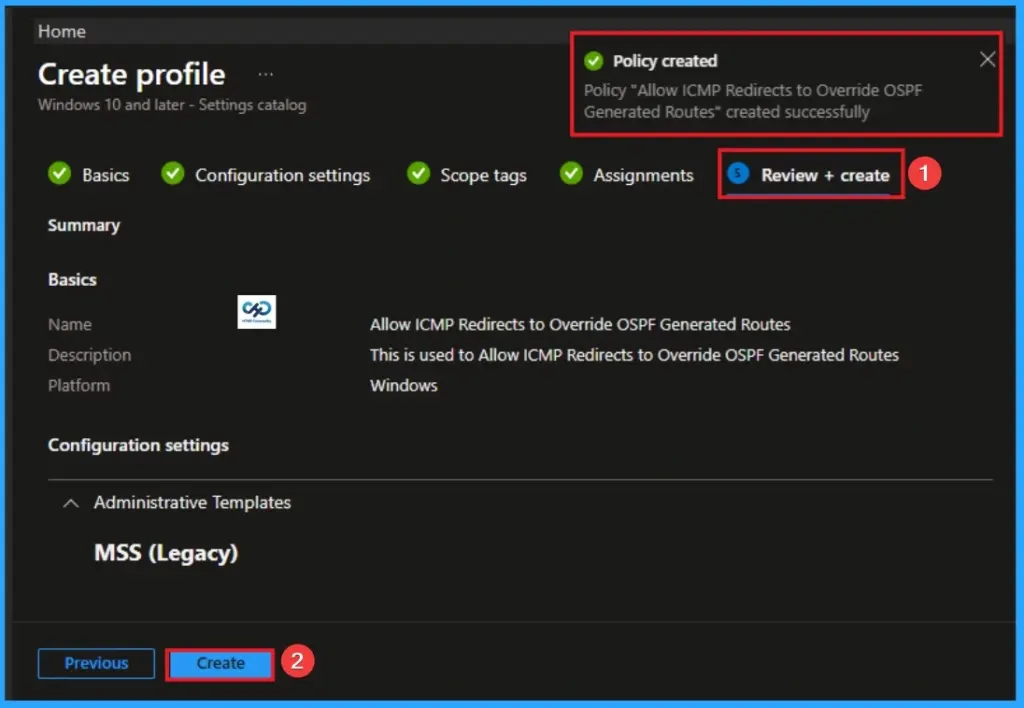This screenshot has width=1024, height=708.
Task: Click the Create button
Action: (219, 663)
